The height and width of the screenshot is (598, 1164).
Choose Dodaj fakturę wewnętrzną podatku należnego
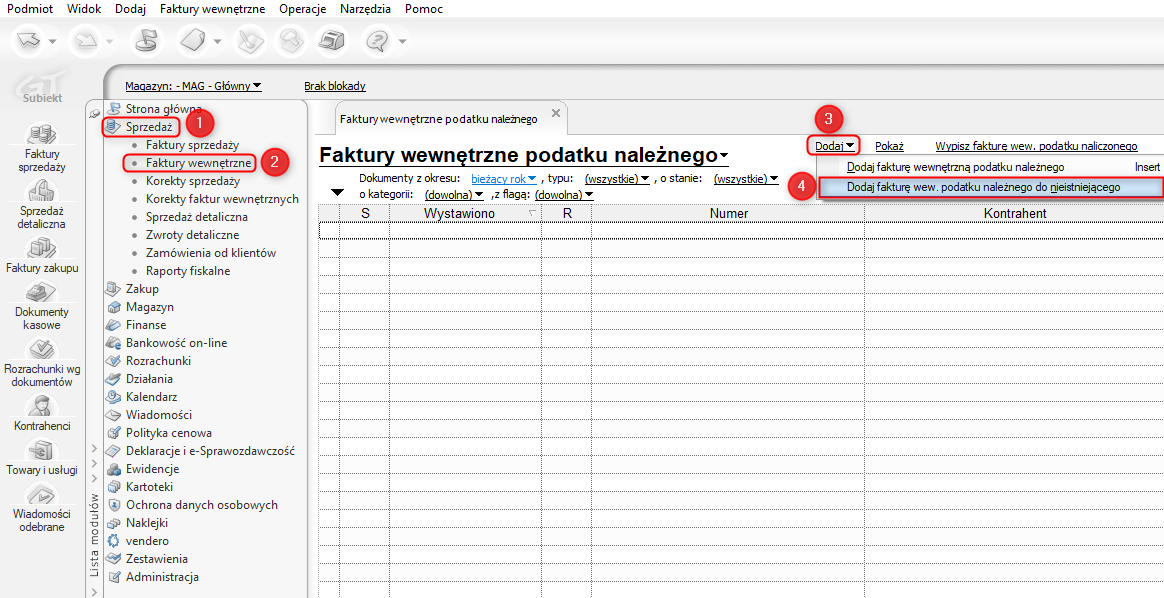pos(990,168)
